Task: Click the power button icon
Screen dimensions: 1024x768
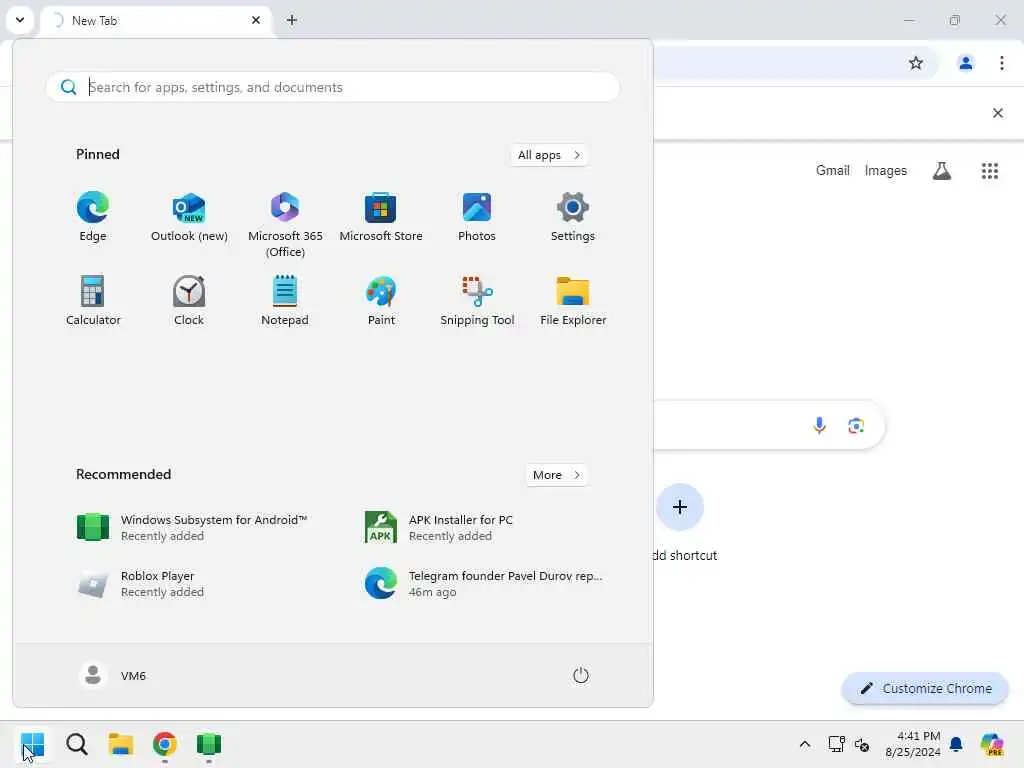Action: [581, 675]
